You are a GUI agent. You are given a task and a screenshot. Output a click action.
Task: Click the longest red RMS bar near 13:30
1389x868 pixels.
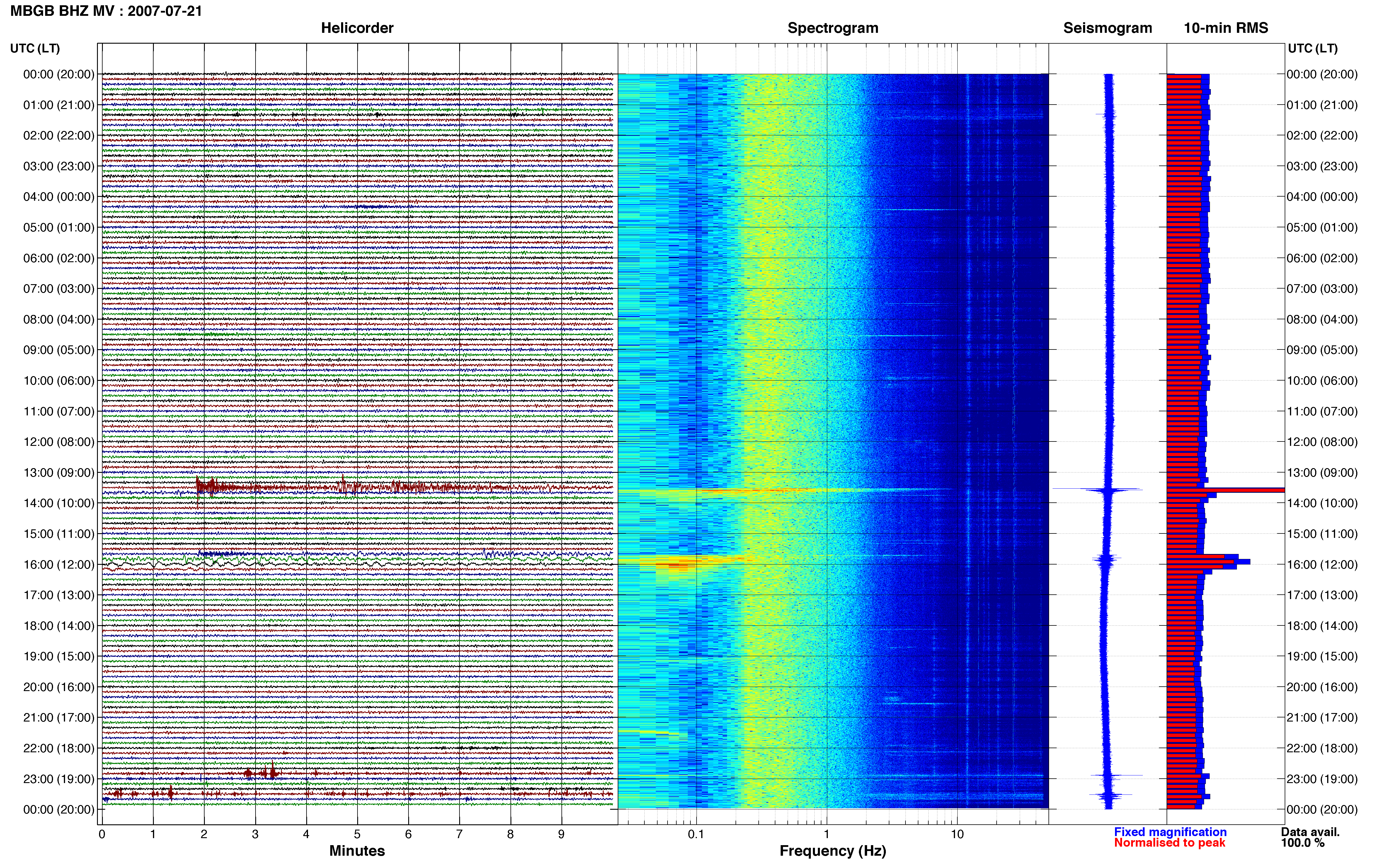[1225, 490]
